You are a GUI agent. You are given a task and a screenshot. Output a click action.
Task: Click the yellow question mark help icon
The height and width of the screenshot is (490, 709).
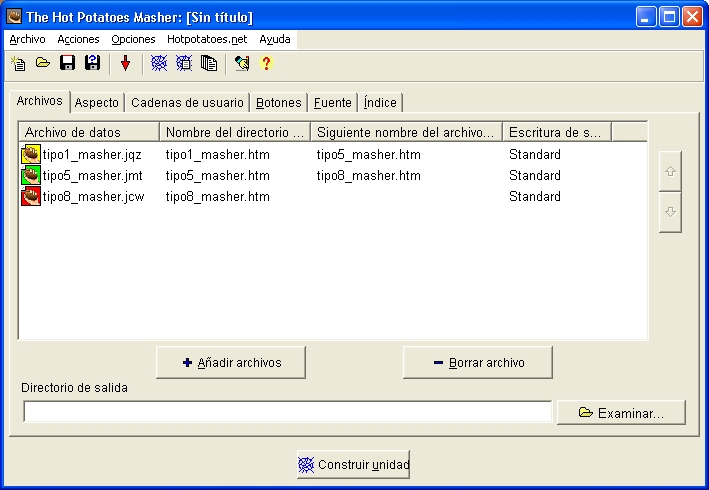266,64
